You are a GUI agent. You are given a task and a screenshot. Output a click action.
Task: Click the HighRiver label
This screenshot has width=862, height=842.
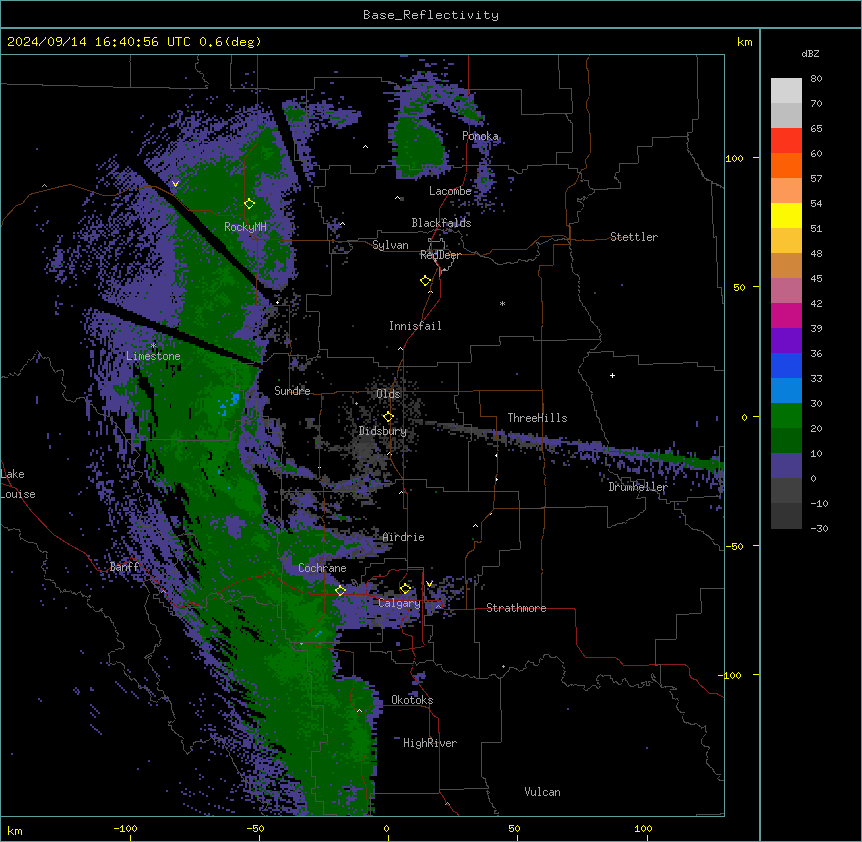430,743
